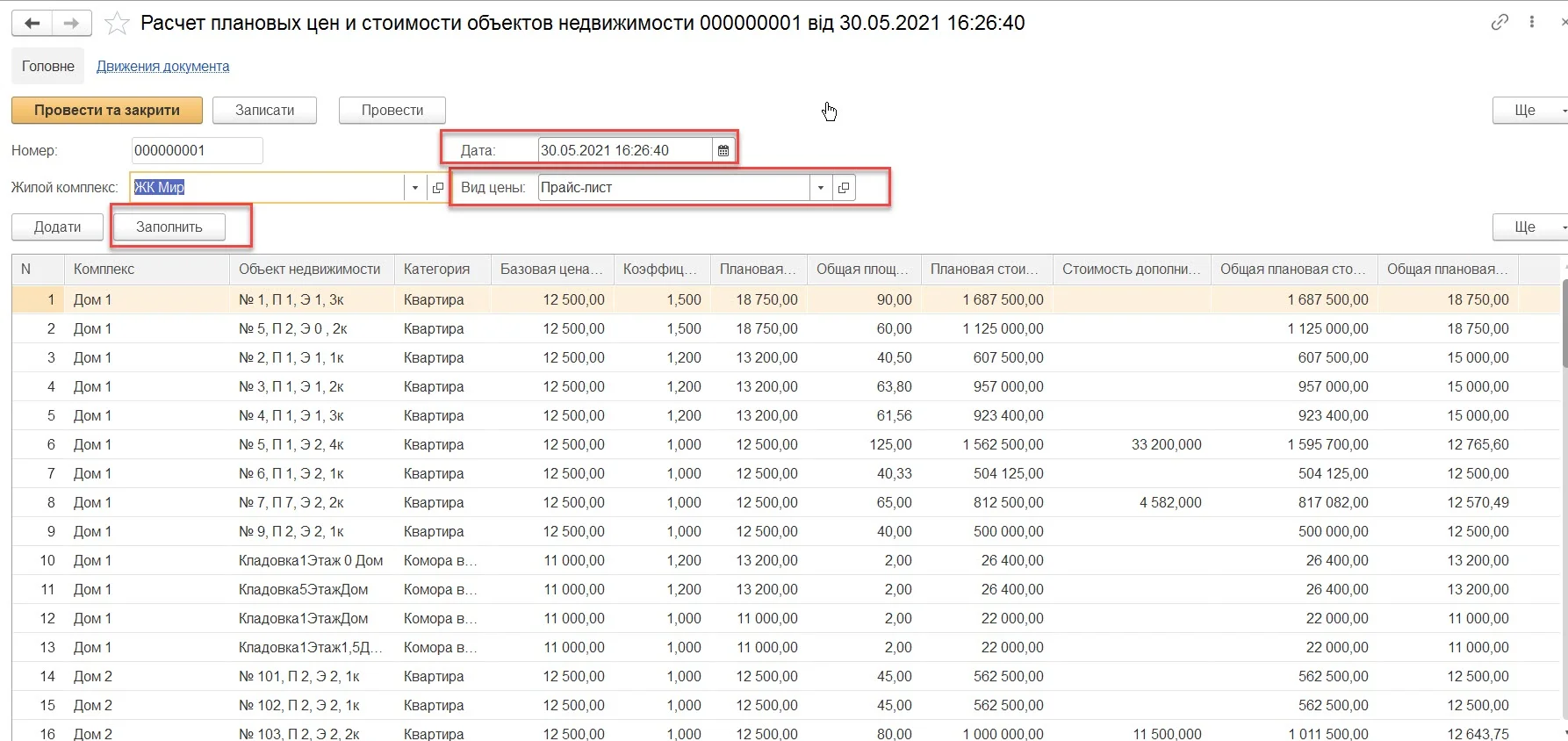Viewport: 1568px width, 741px height.
Task: Open the three-dot options menu
Action: 1532,22
